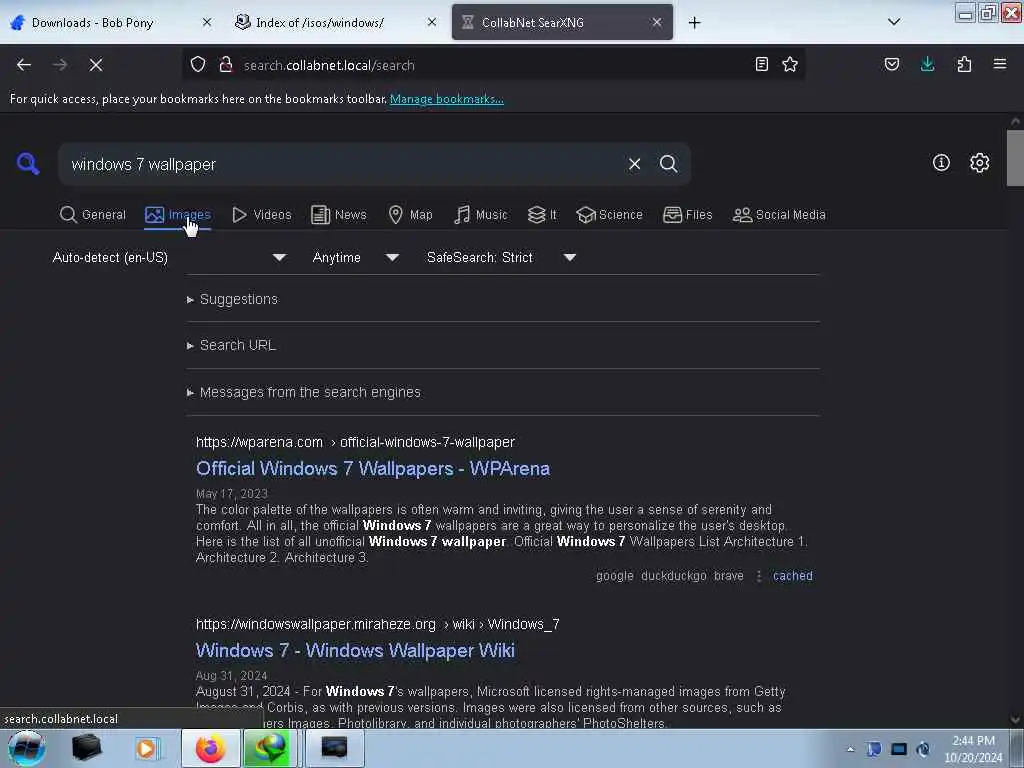Open the Auto-detect (en-US) language dropdown
The image size is (1024, 768).
click(x=169, y=257)
